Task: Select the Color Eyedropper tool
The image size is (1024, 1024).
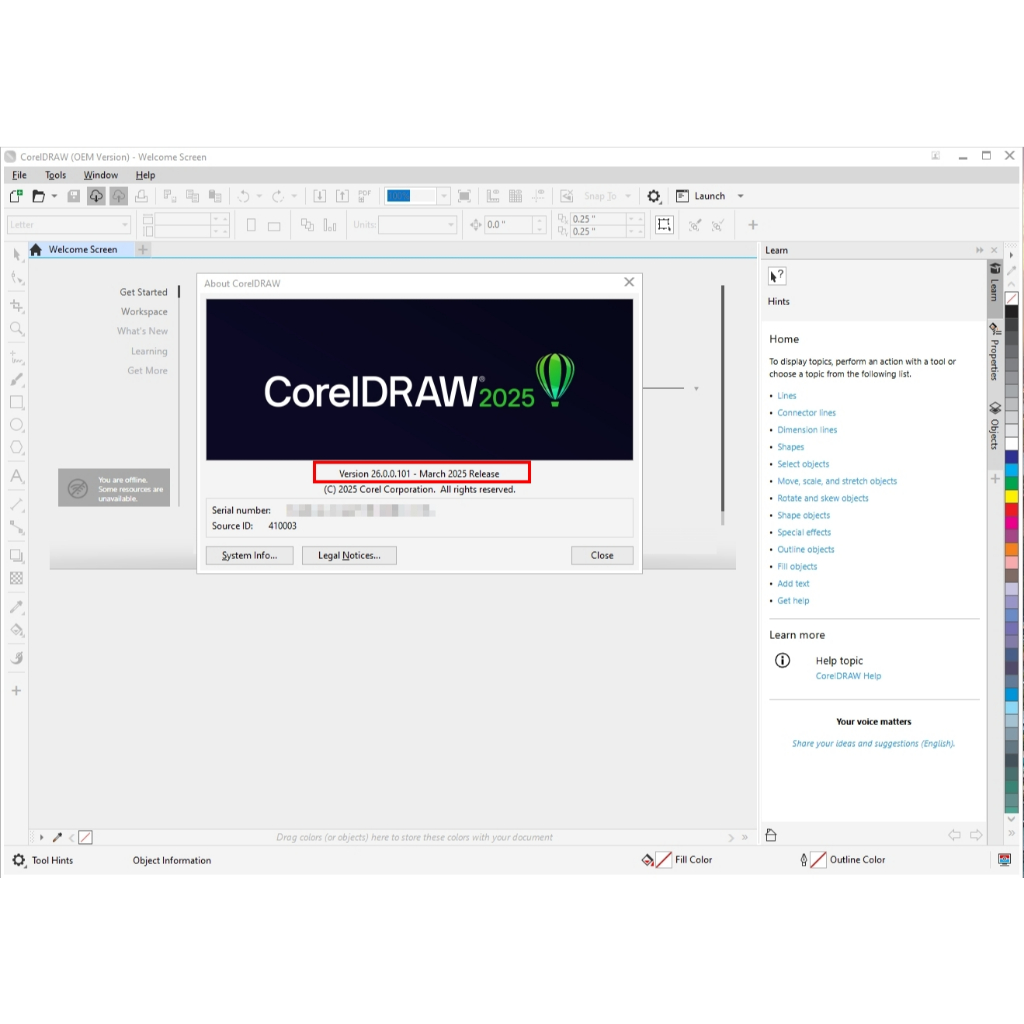Action: 17,607
